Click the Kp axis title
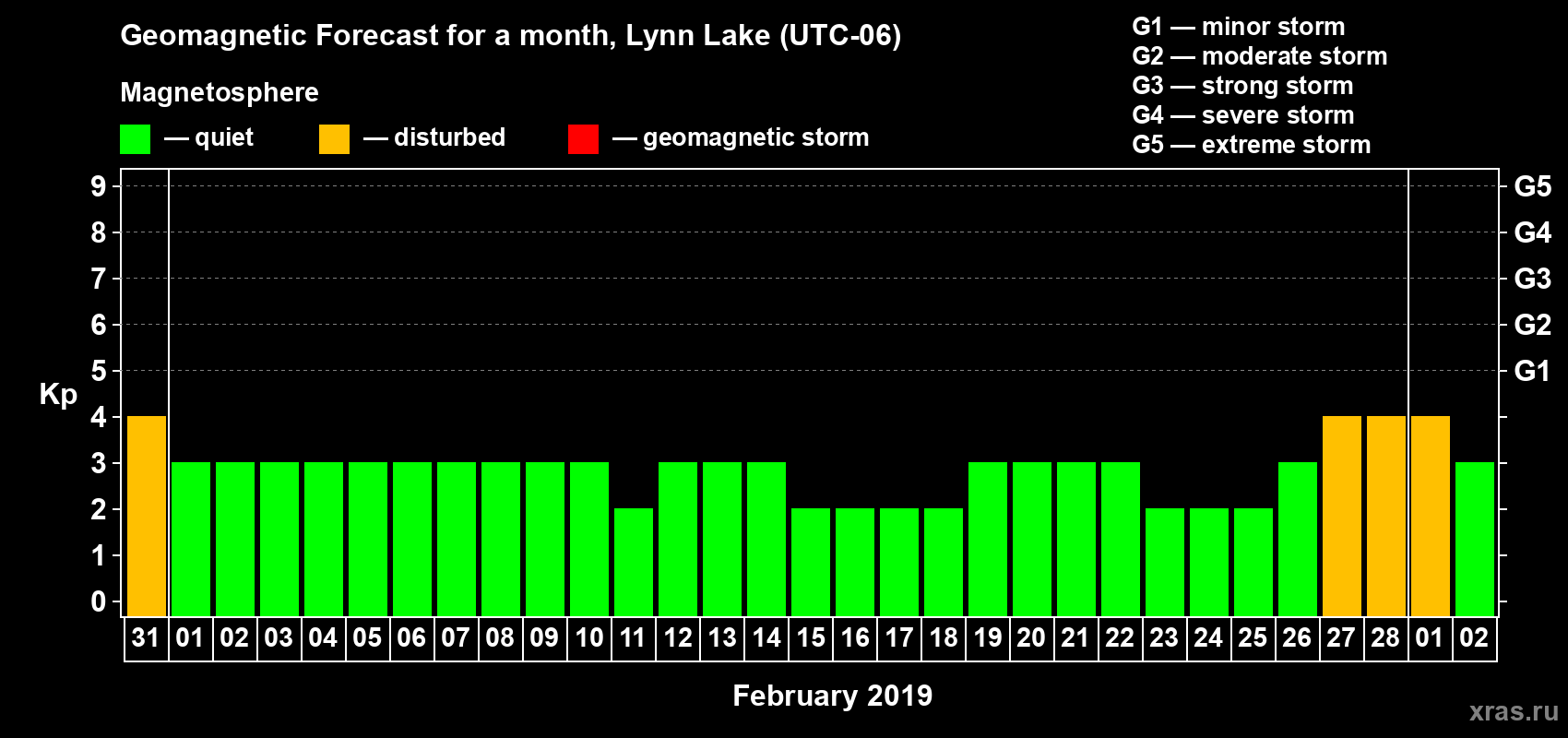The image size is (1568, 738). pyautogui.click(x=58, y=394)
